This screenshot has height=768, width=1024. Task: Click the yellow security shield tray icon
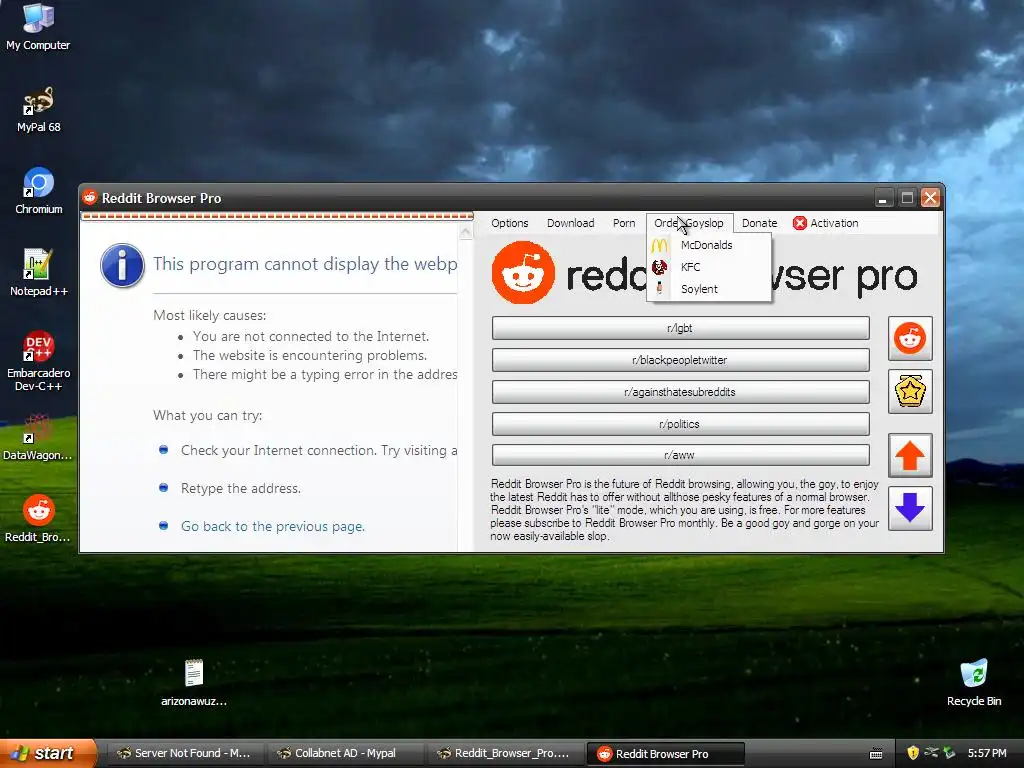(x=913, y=753)
